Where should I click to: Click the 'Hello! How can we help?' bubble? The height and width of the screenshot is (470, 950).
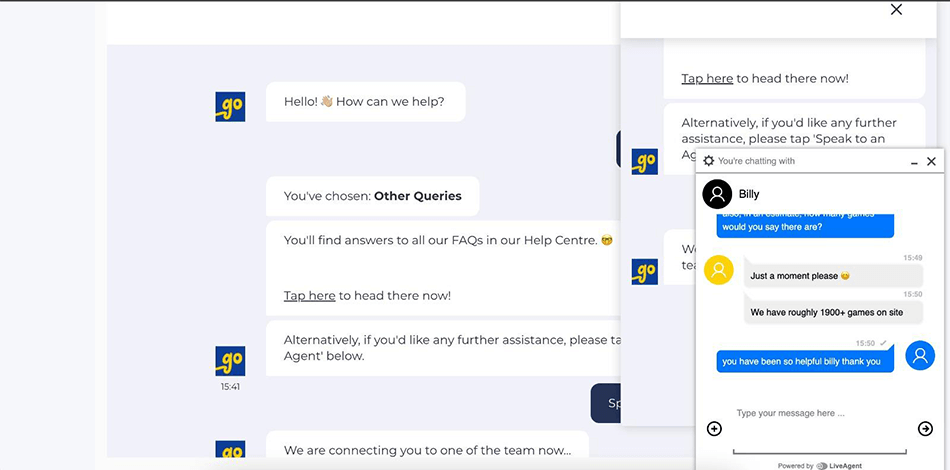click(x=365, y=102)
